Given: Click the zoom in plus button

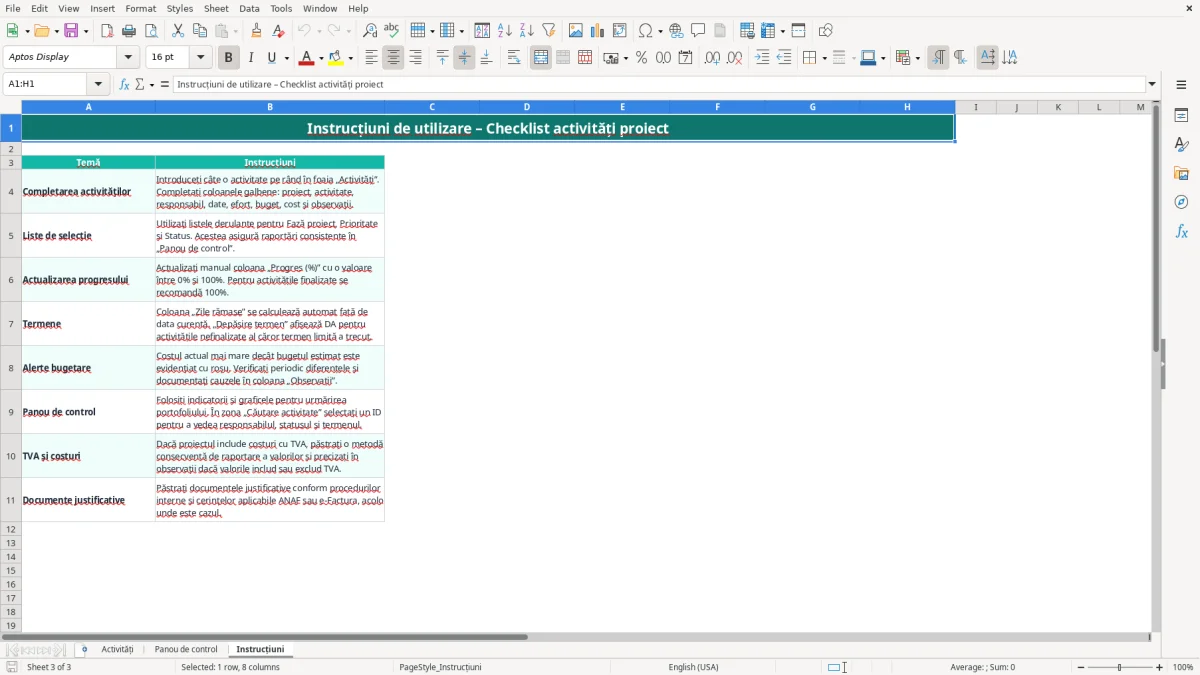Looking at the screenshot, I should coord(1160,667).
